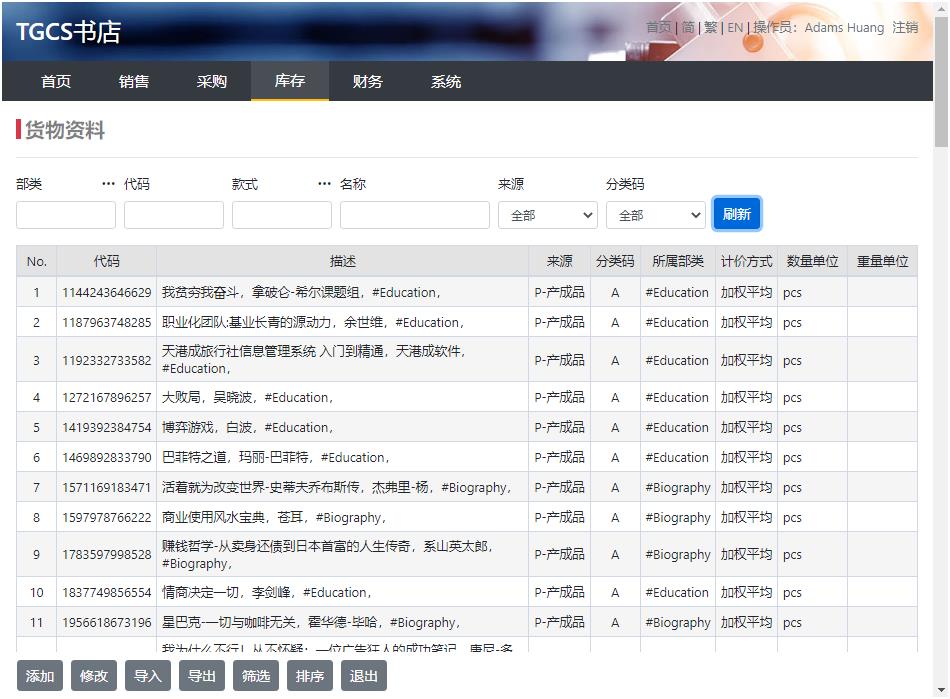Click the 添加 button
The height and width of the screenshot is (699, 950).
pos(40,675)
